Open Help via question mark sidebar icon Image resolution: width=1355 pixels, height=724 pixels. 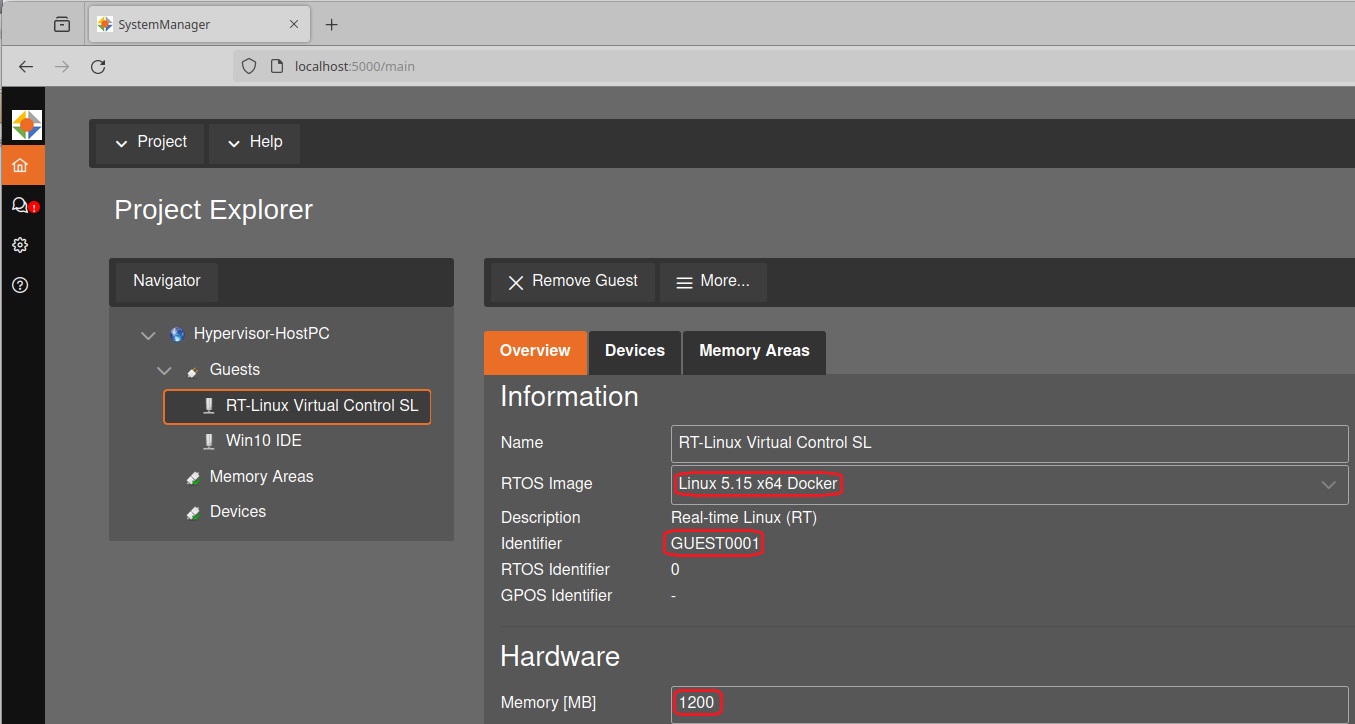click(x=23, y=285)
